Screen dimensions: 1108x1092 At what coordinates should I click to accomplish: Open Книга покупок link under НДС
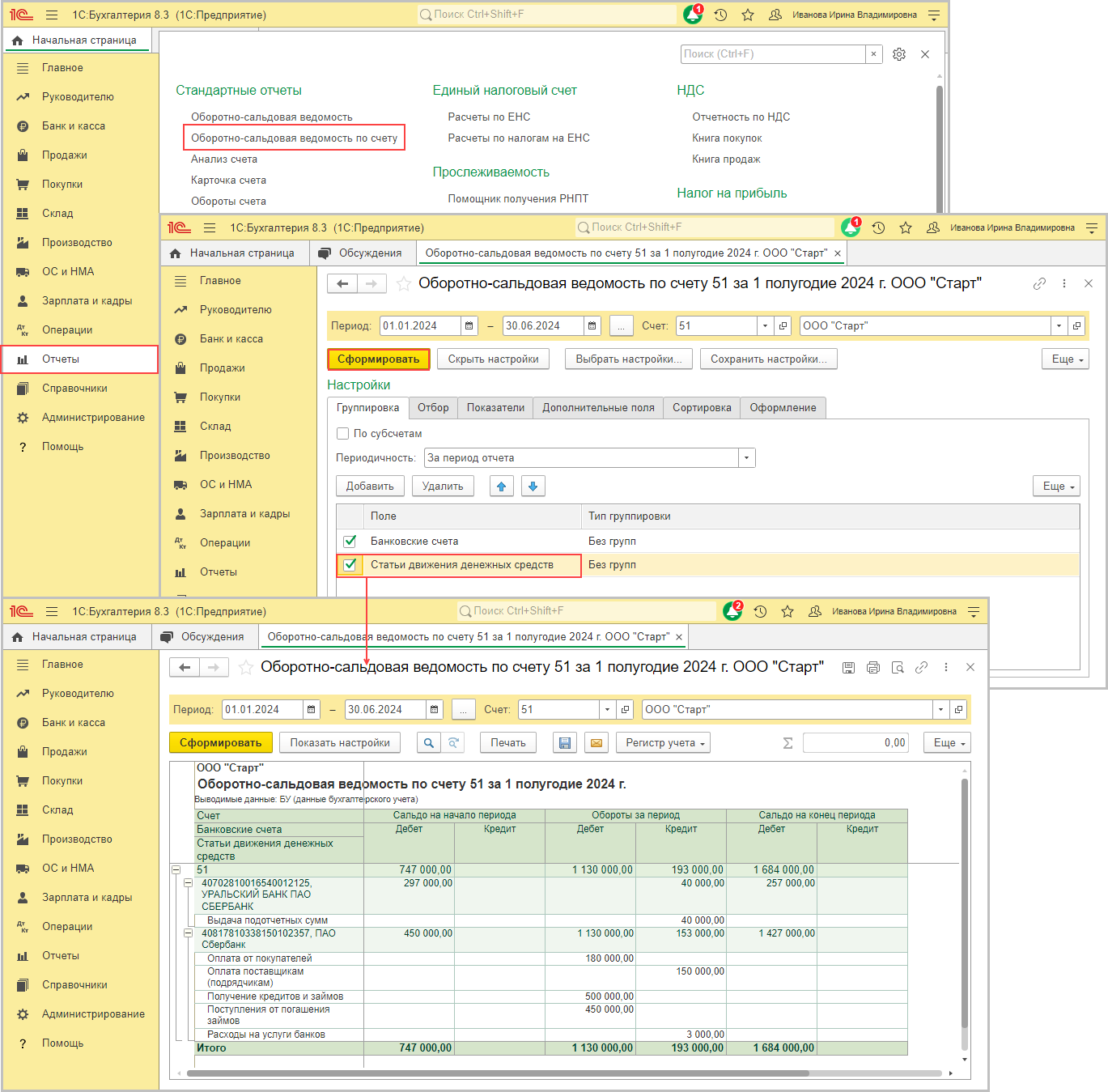(x=727, y=138)
